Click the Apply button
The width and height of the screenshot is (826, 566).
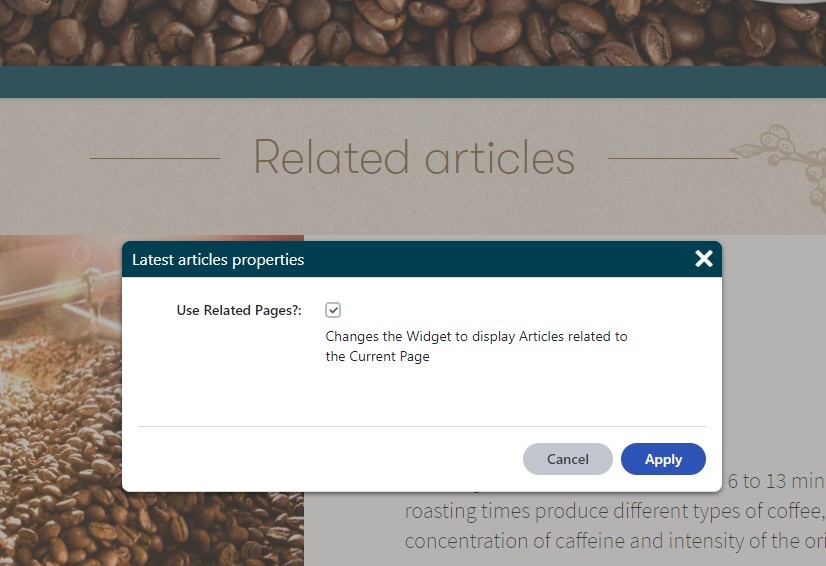pos(663,459)
